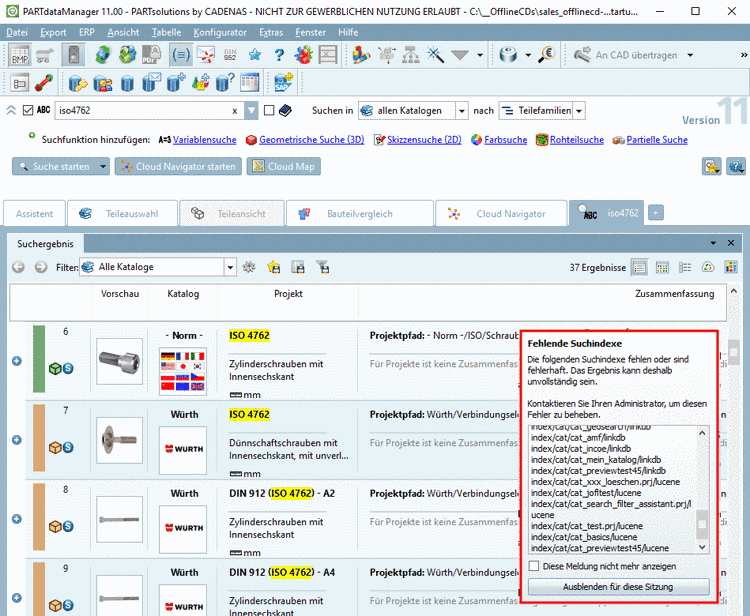The image size is (750, 616).
Task: Click the blue globe refresh icon
Action: [103, 55]
